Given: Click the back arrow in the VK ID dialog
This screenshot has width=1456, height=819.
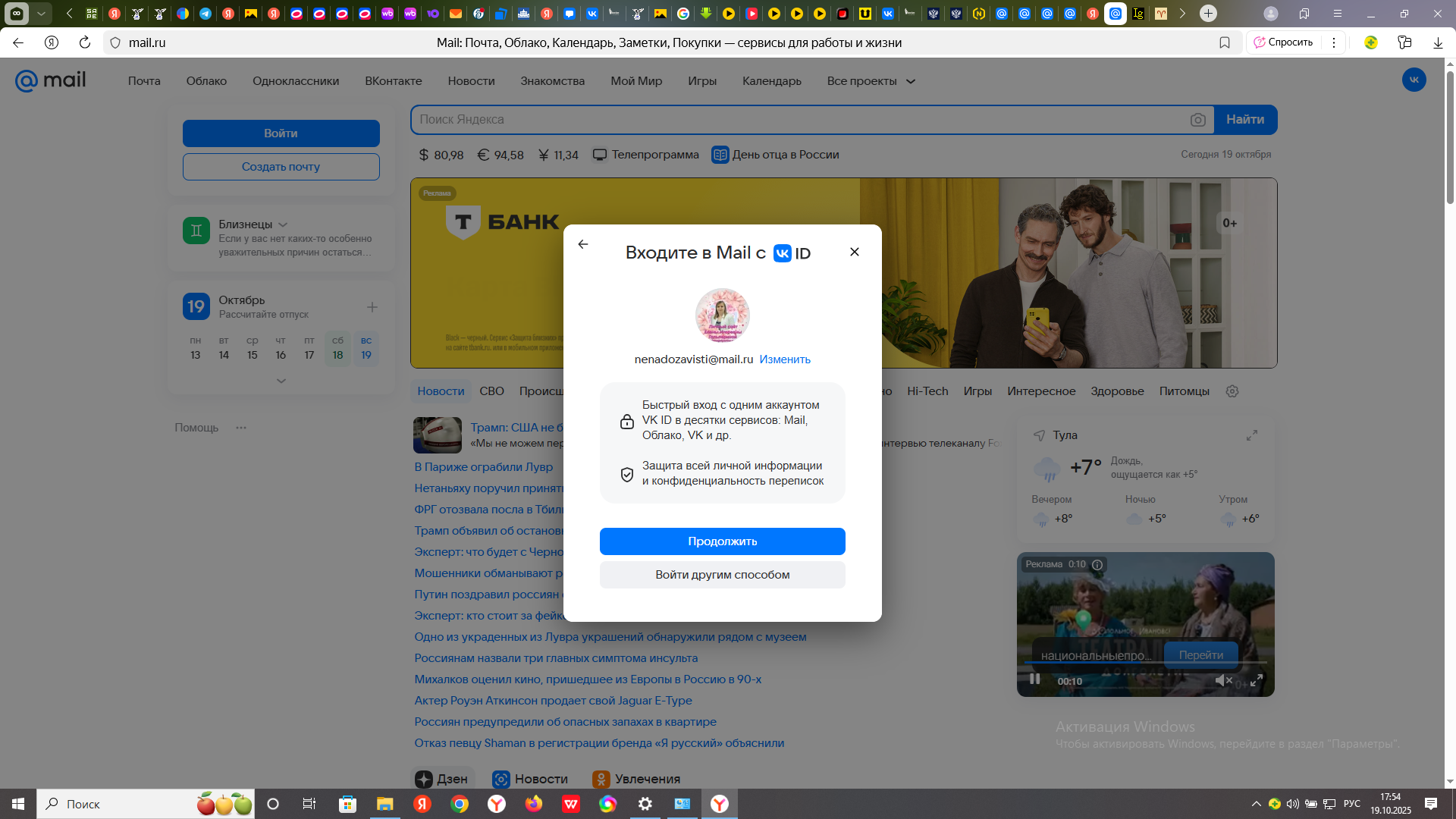Looking at the screenshot, I should [x=582, y=244].
